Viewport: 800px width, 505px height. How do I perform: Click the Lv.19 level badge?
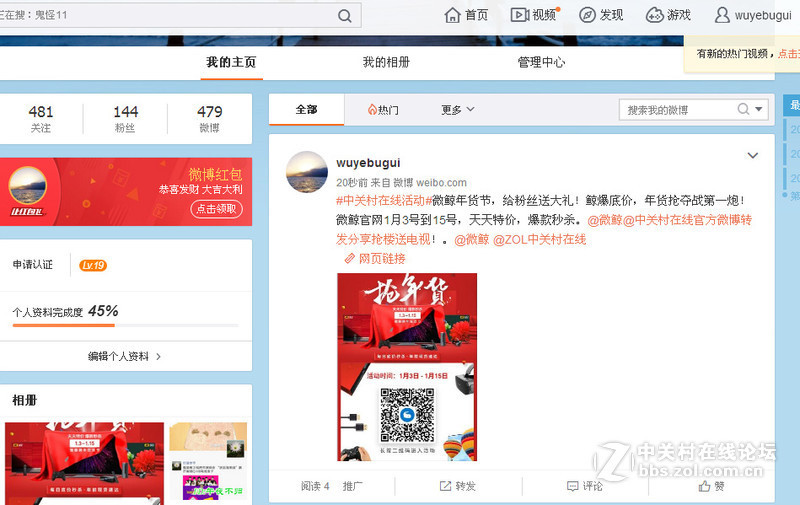pyautogui.click(x=93, y=265)
